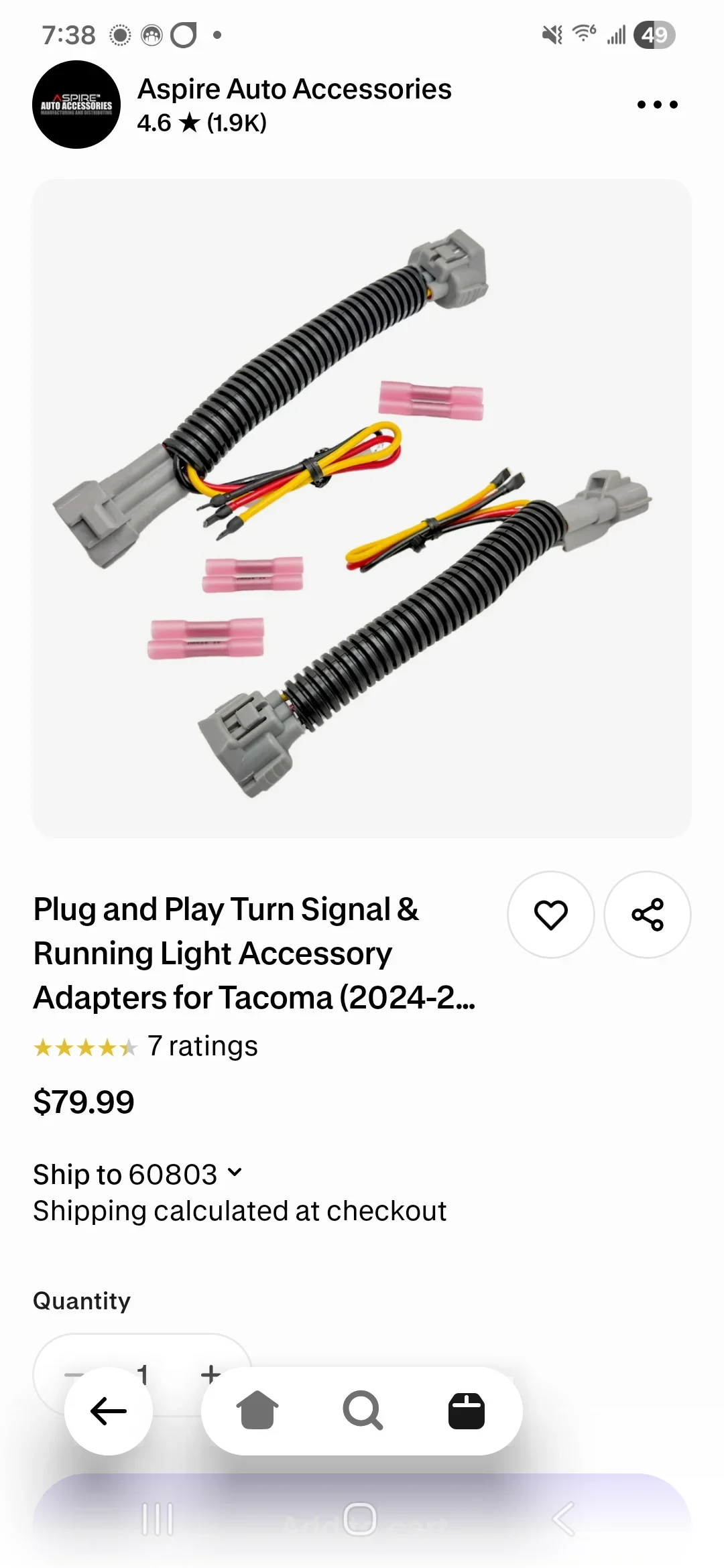Expand the Ship to 60803 dropdown
724x1568 pixels.
coord(137,1174)
